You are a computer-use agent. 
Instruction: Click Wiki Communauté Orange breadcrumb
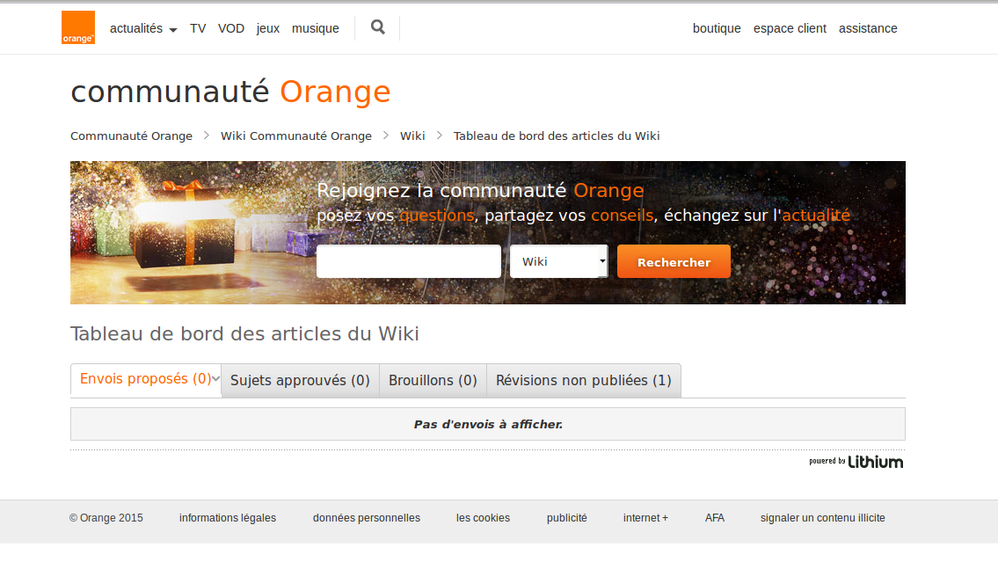296,136
